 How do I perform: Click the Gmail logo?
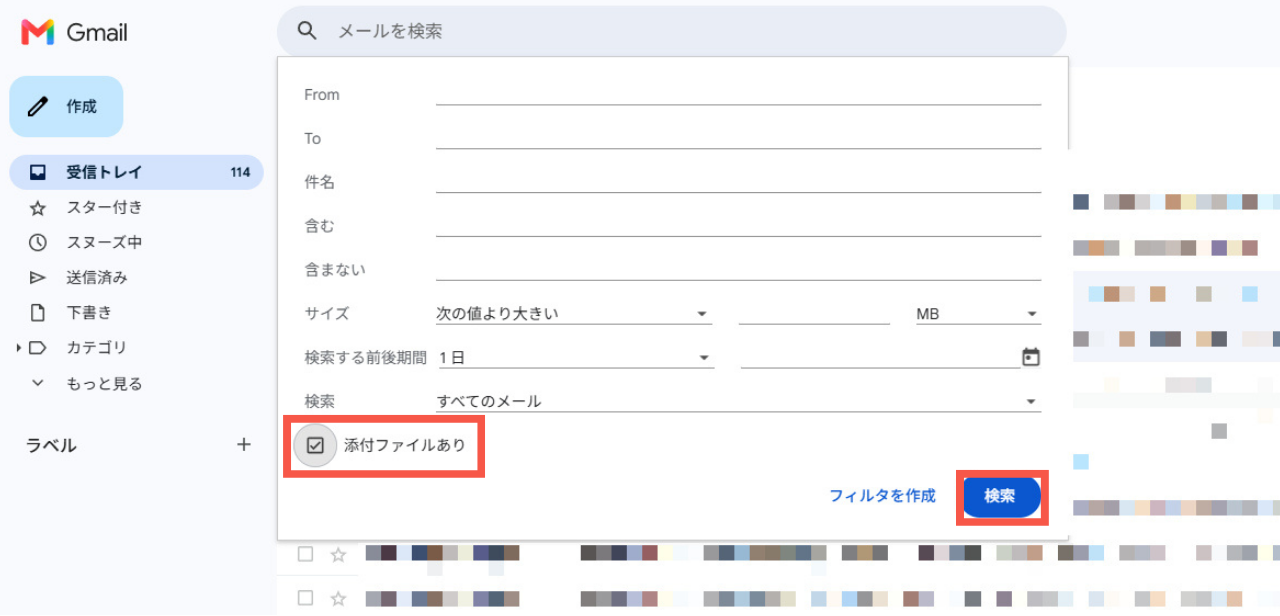[74, 32]
